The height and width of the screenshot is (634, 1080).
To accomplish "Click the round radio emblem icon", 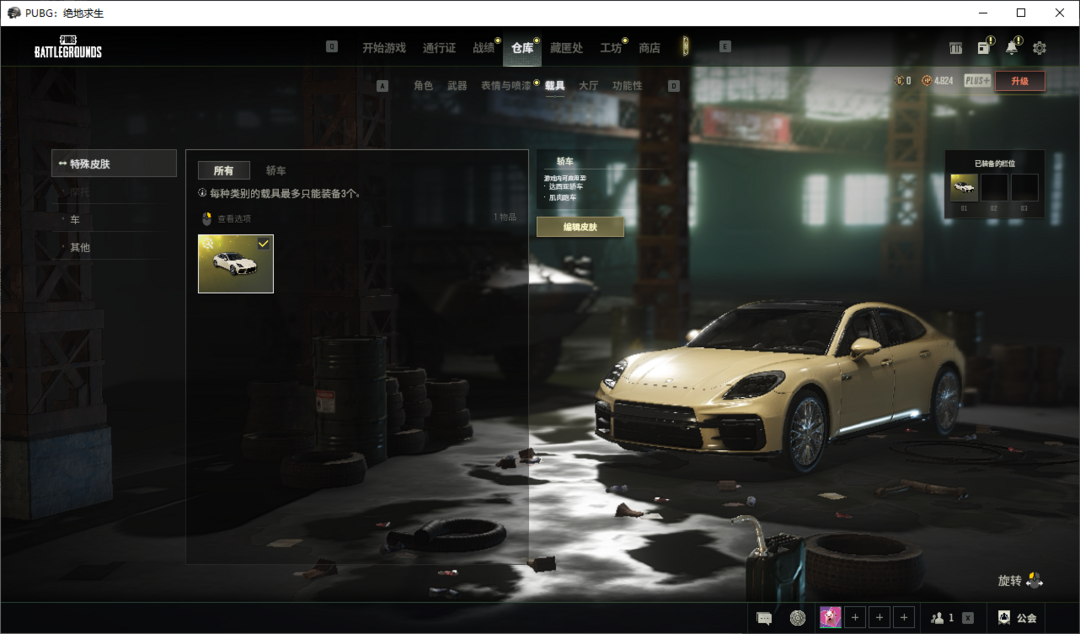I will click(x=797, y=618).
